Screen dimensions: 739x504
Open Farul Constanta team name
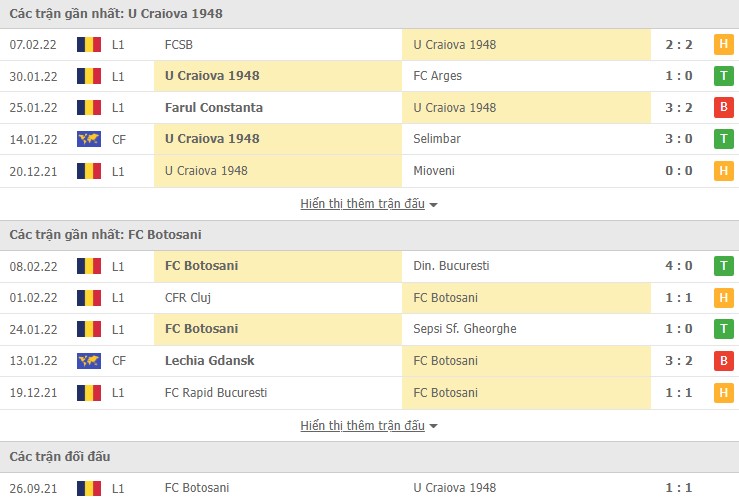[213, 107]
